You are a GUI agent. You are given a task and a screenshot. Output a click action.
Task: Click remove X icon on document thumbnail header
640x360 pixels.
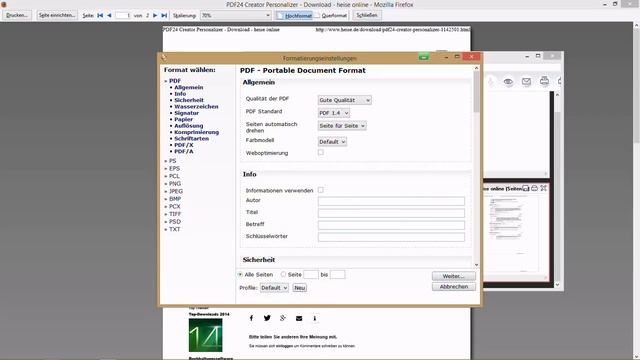point(543,188)
